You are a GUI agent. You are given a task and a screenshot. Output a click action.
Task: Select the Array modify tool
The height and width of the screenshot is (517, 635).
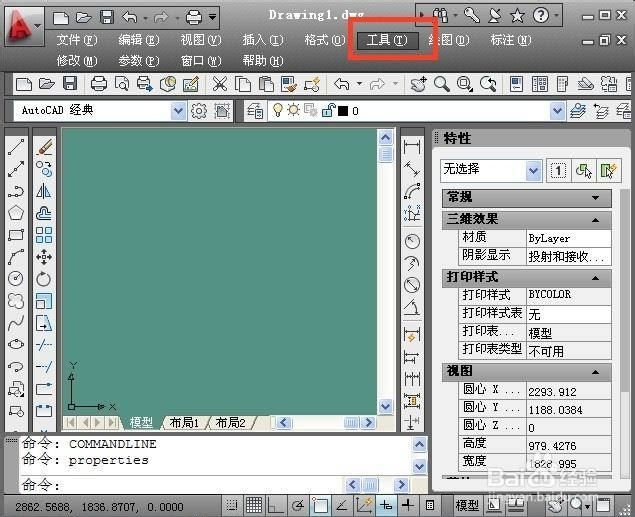click(44, 235)
